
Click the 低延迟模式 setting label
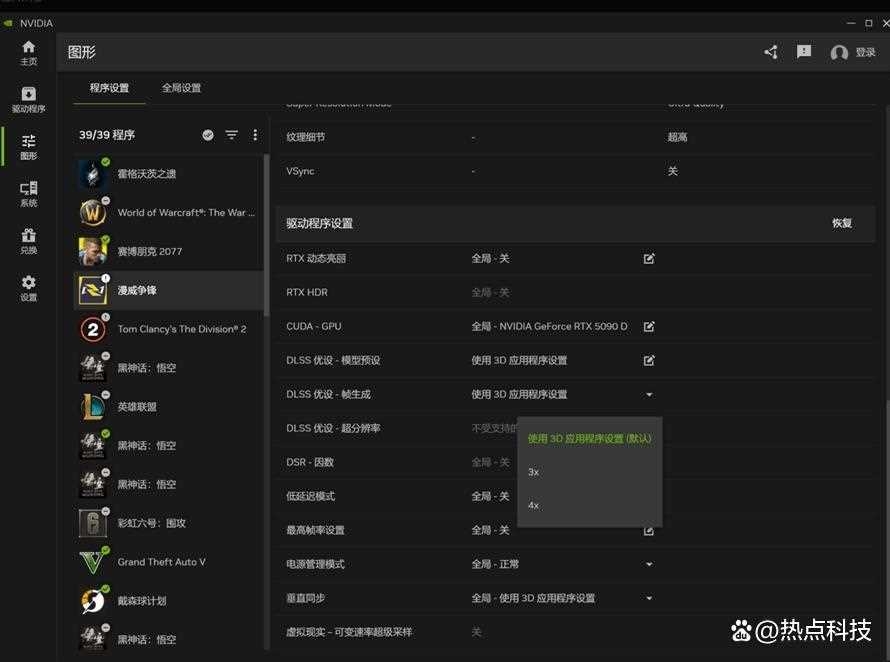coord(310,496)
